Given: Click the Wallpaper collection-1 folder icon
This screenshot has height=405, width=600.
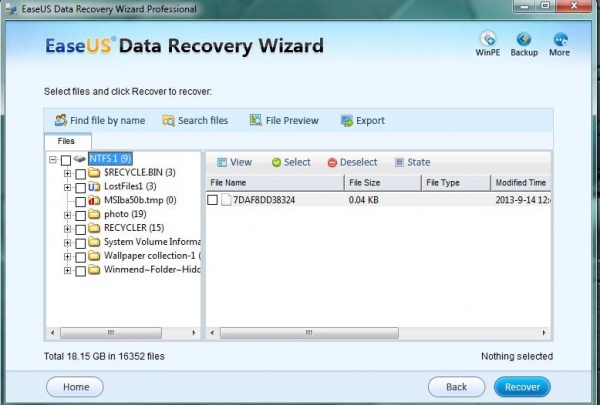Looking at the screenshot, I should 94,256.
